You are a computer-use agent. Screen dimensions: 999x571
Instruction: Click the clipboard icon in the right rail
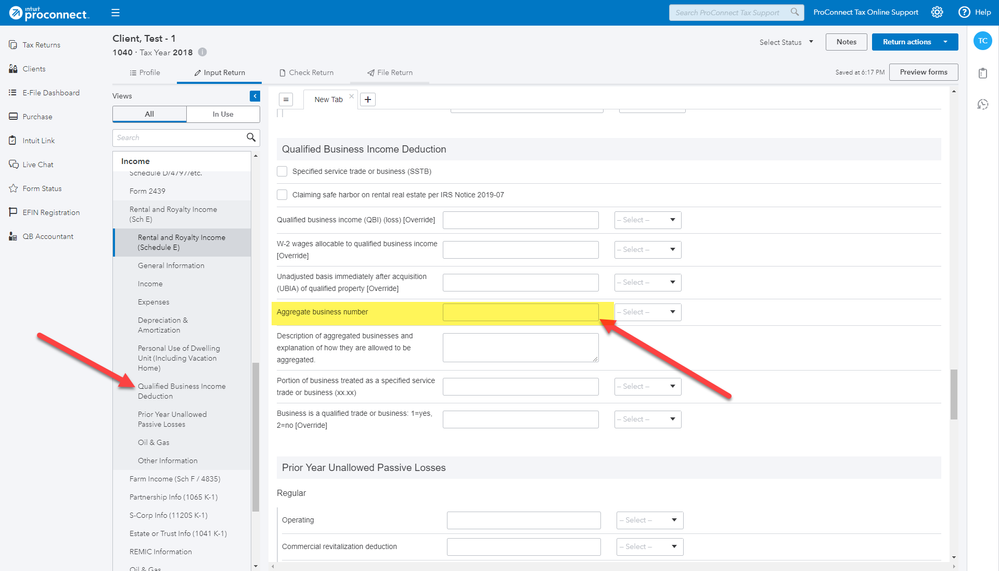[x=982, y=73]
